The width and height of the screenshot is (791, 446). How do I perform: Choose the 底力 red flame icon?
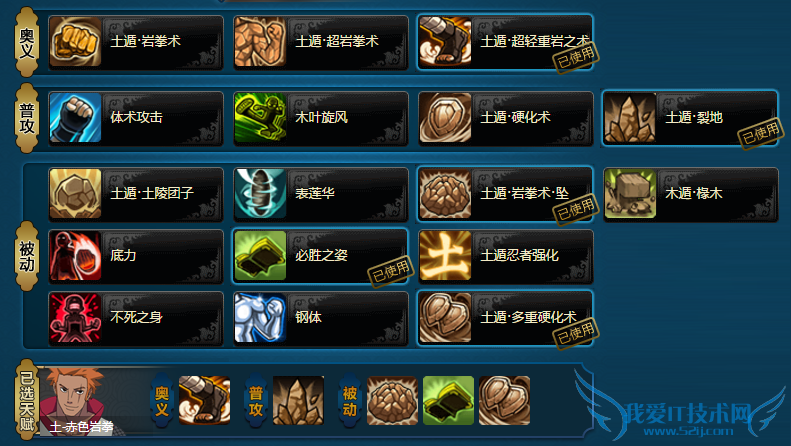[x=75, y=256]
